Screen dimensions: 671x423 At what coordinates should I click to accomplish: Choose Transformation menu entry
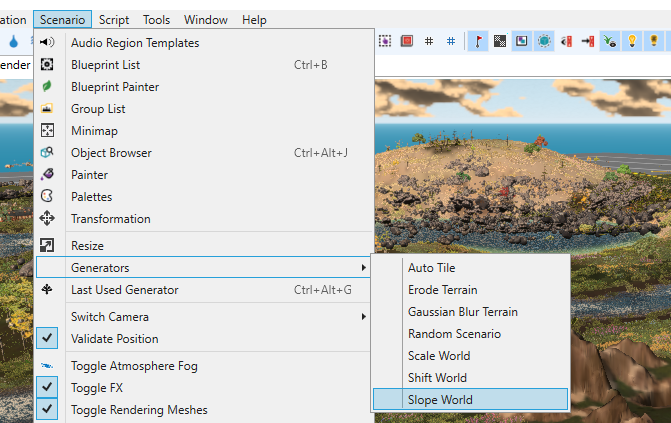coord(203,219)
